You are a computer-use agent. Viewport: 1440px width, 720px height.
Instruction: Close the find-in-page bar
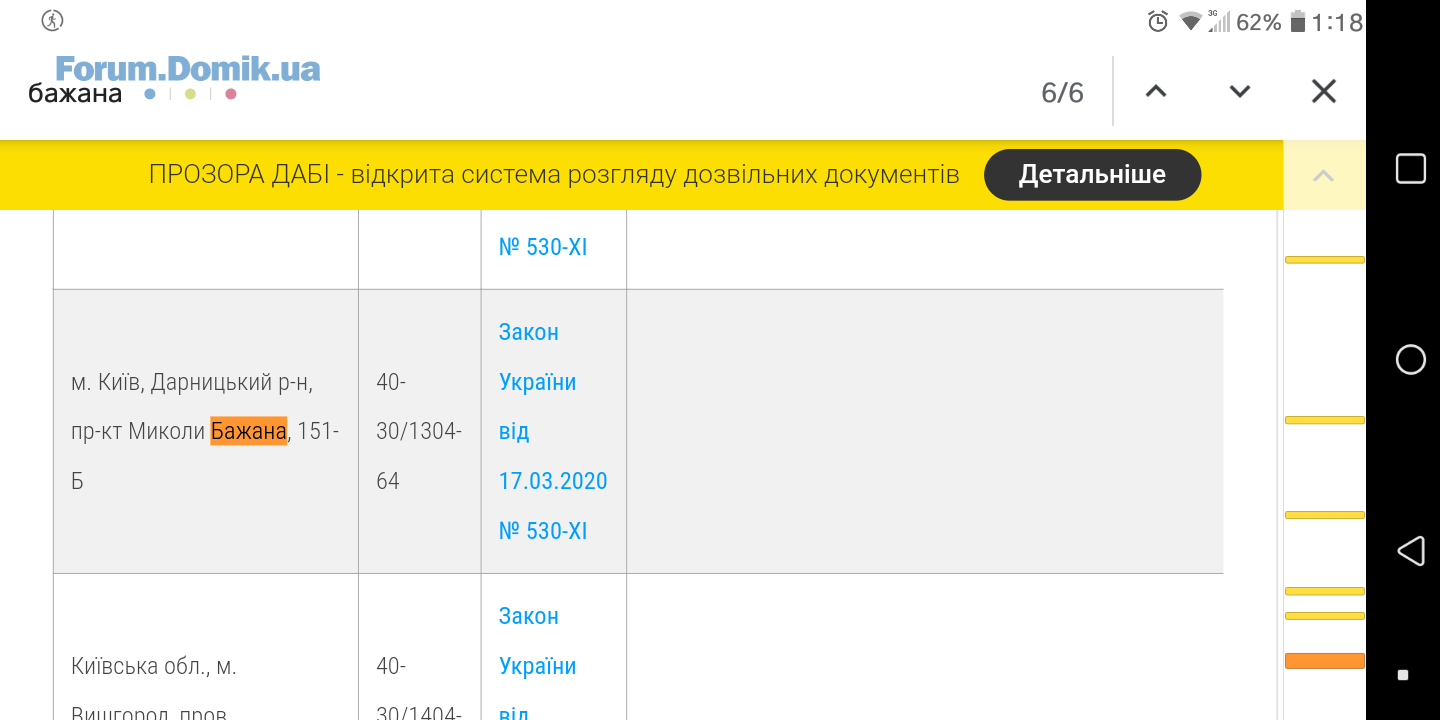tap(1324, 91)
